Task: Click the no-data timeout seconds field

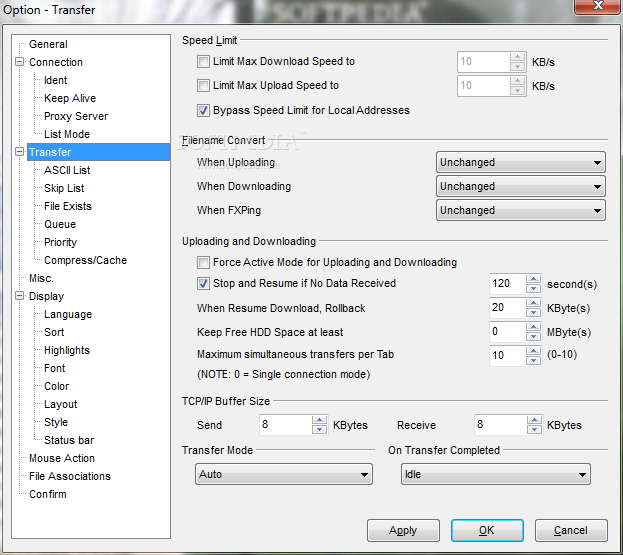Action: pyautogui.click(x=508, y=284)
